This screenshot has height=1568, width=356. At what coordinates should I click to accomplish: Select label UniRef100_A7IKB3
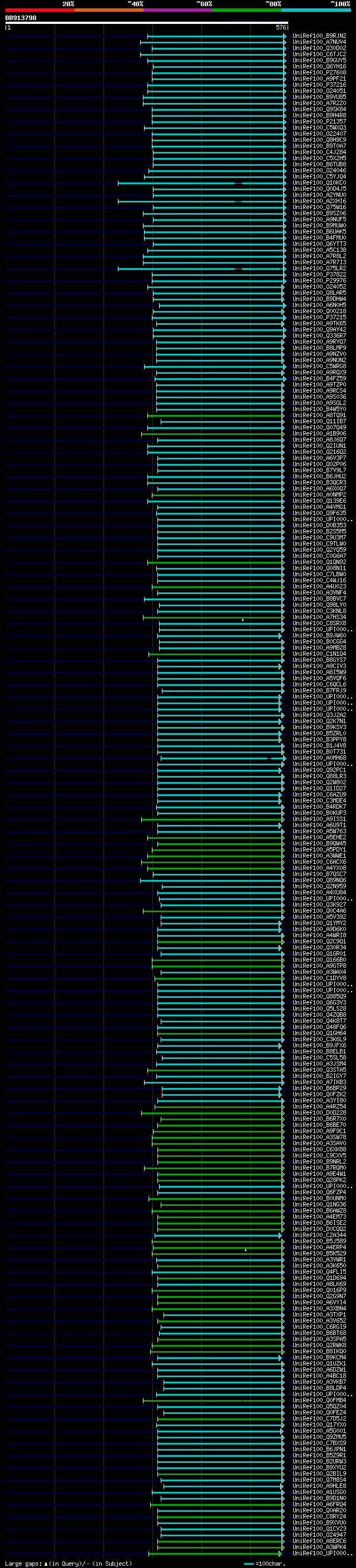point(319,1082)
